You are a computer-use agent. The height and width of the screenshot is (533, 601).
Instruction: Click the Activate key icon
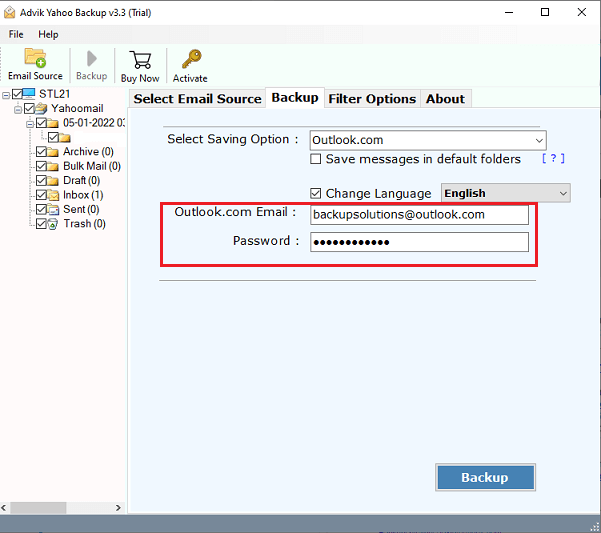click(x=191, y=59)
